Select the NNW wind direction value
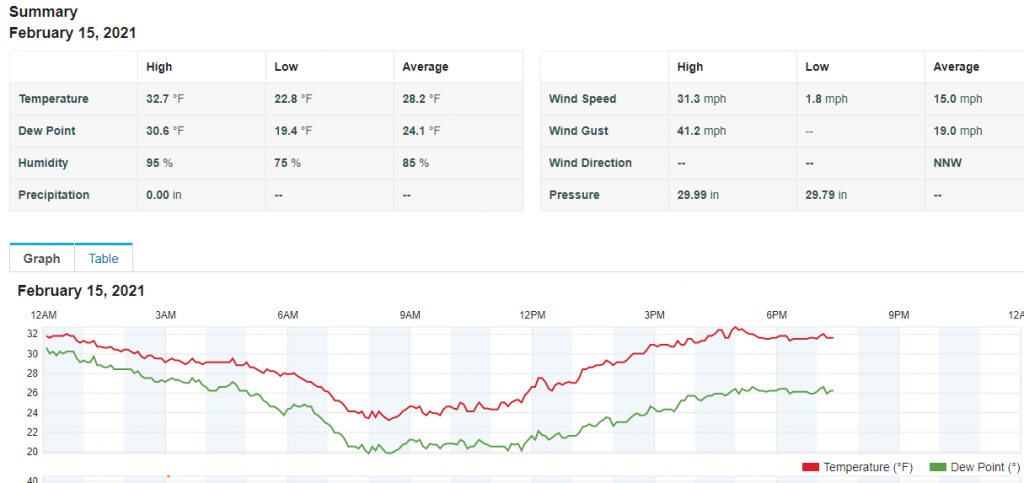This screenshot has height=483, width=1024. click(947, 163)
